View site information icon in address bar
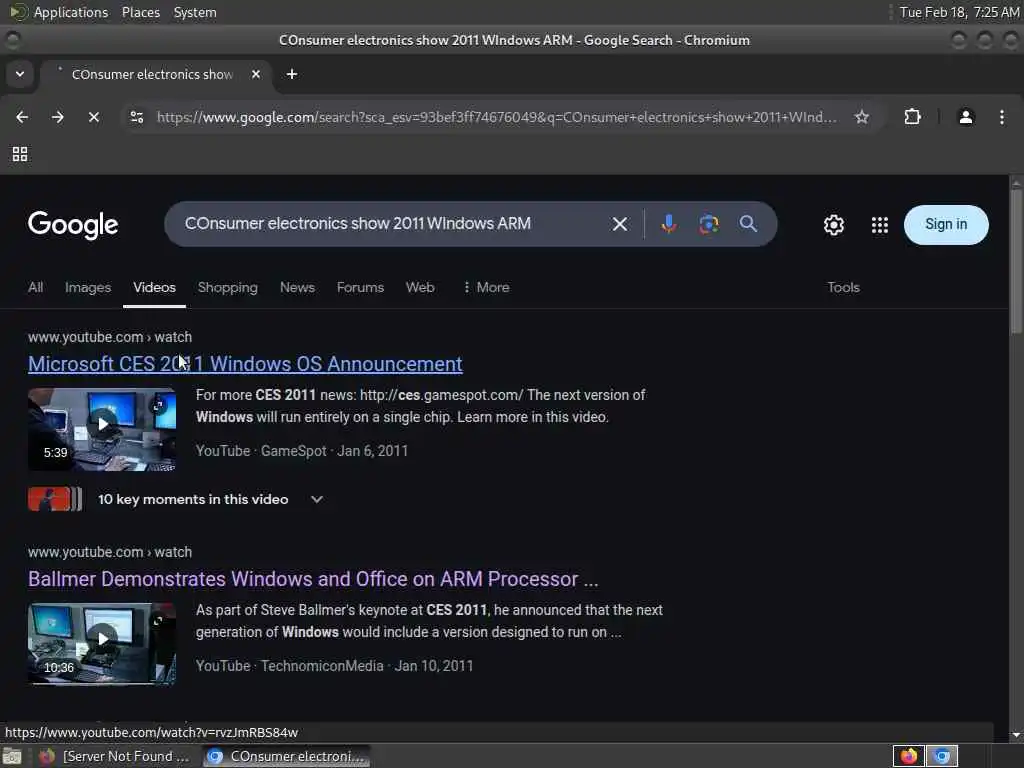 coord(137,117)
